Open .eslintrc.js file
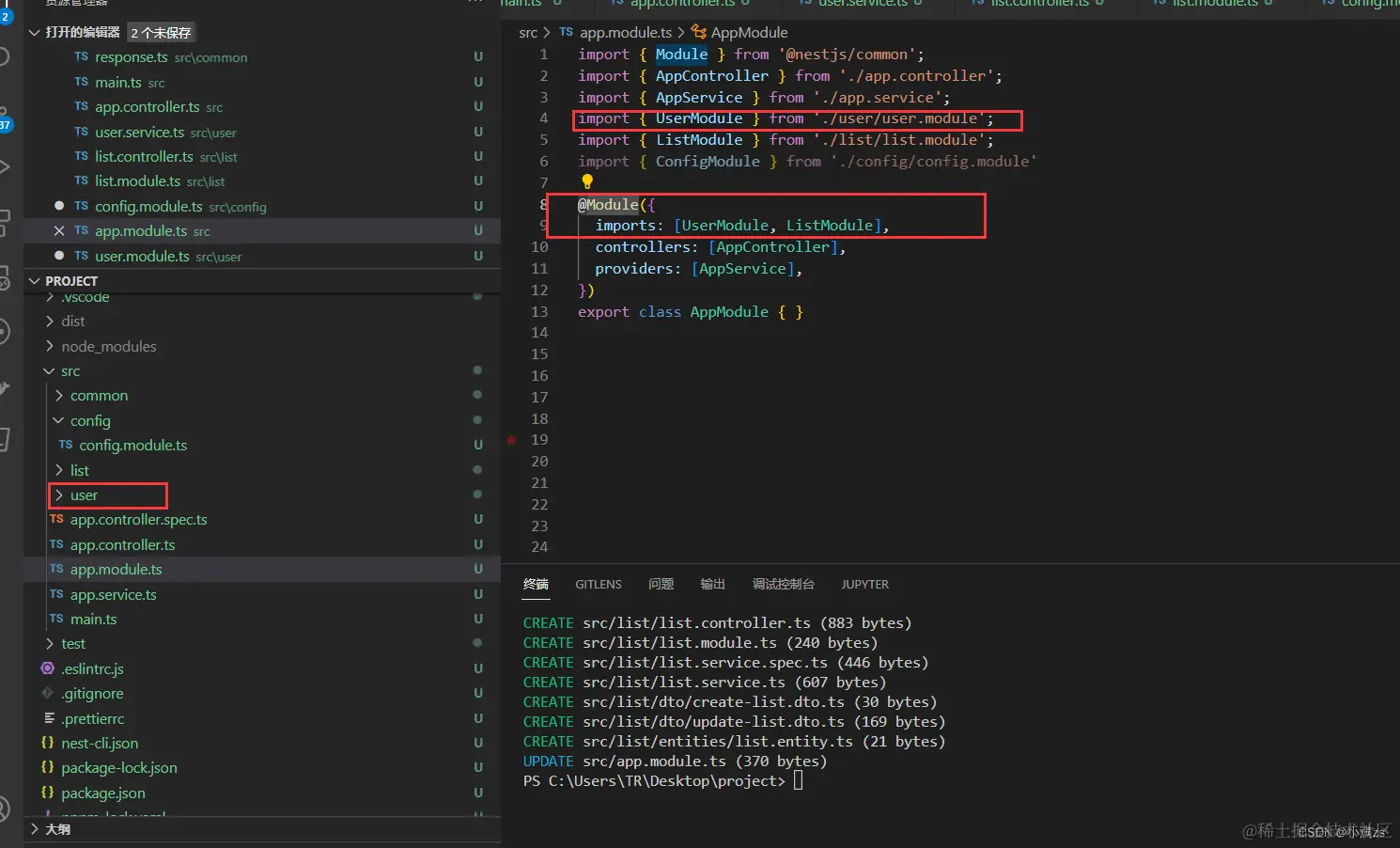Screen dimensions: 1400x848 pos(261,668)
